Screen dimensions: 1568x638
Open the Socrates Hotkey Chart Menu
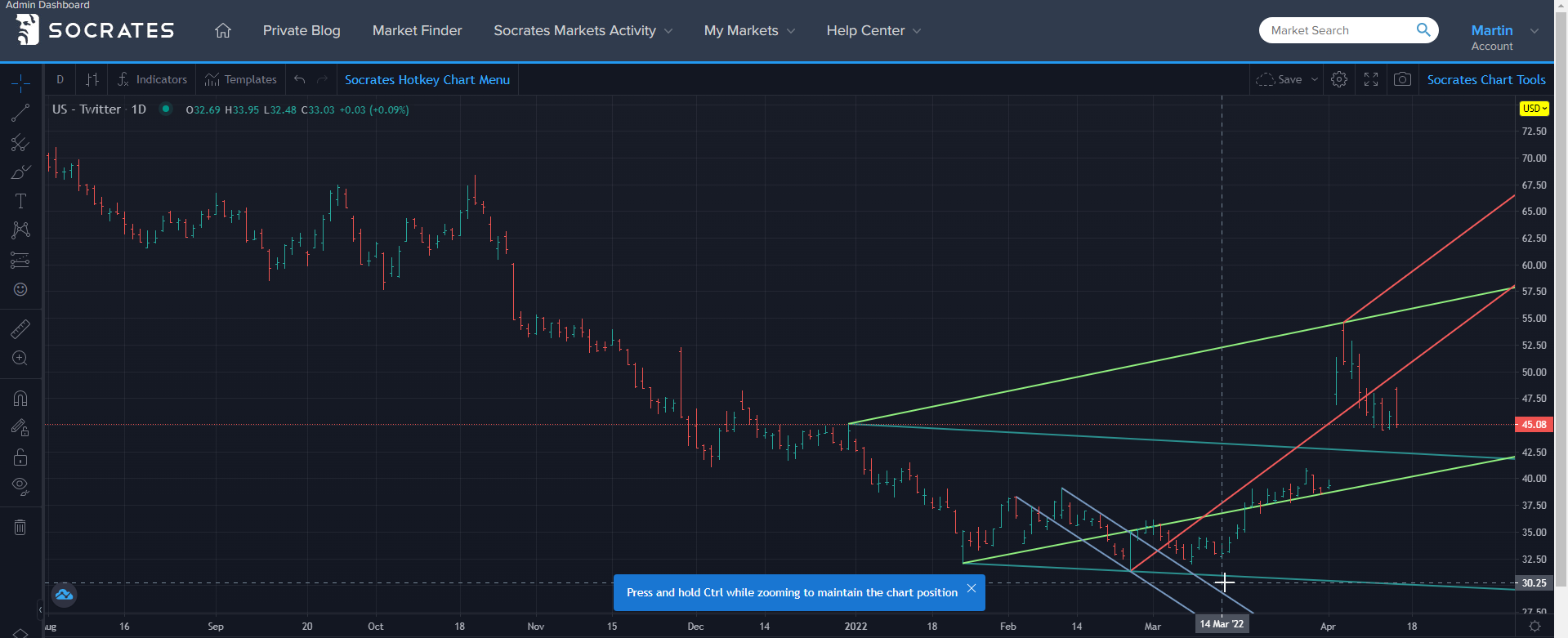427,79
